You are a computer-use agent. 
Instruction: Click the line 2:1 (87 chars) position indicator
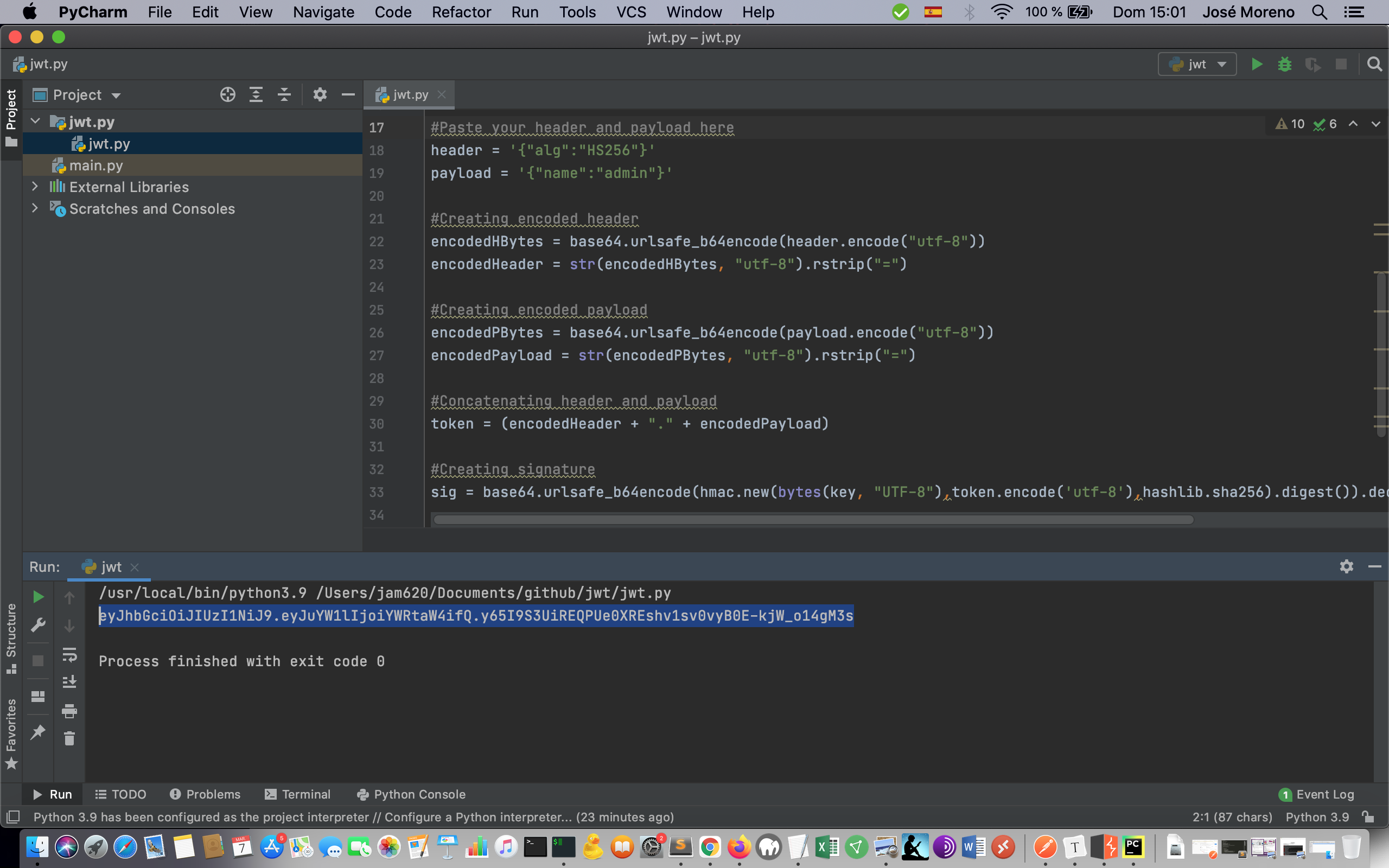1232,817
